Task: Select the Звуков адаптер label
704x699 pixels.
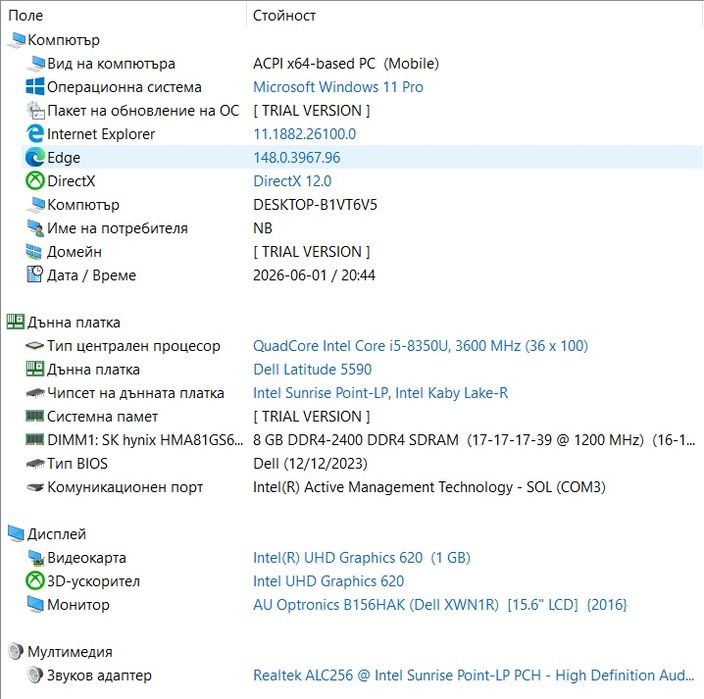Action: click(x=99, y=675)
